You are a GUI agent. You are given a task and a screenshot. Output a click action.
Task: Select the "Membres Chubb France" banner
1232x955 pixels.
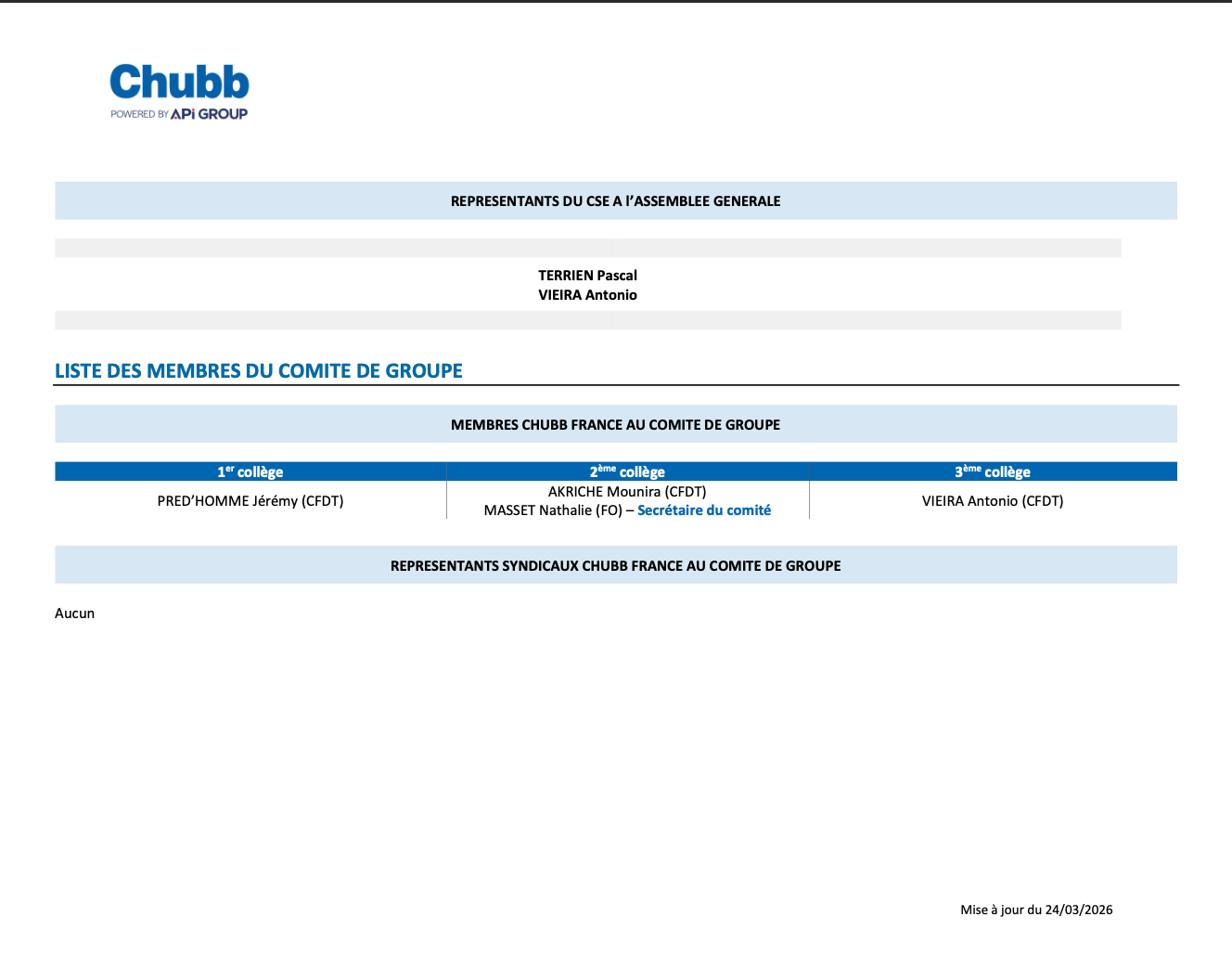(x=615, y=425)
